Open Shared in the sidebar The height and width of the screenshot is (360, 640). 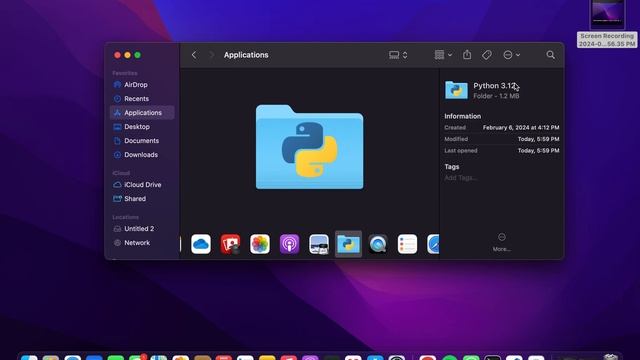click(x=142, y=199)
